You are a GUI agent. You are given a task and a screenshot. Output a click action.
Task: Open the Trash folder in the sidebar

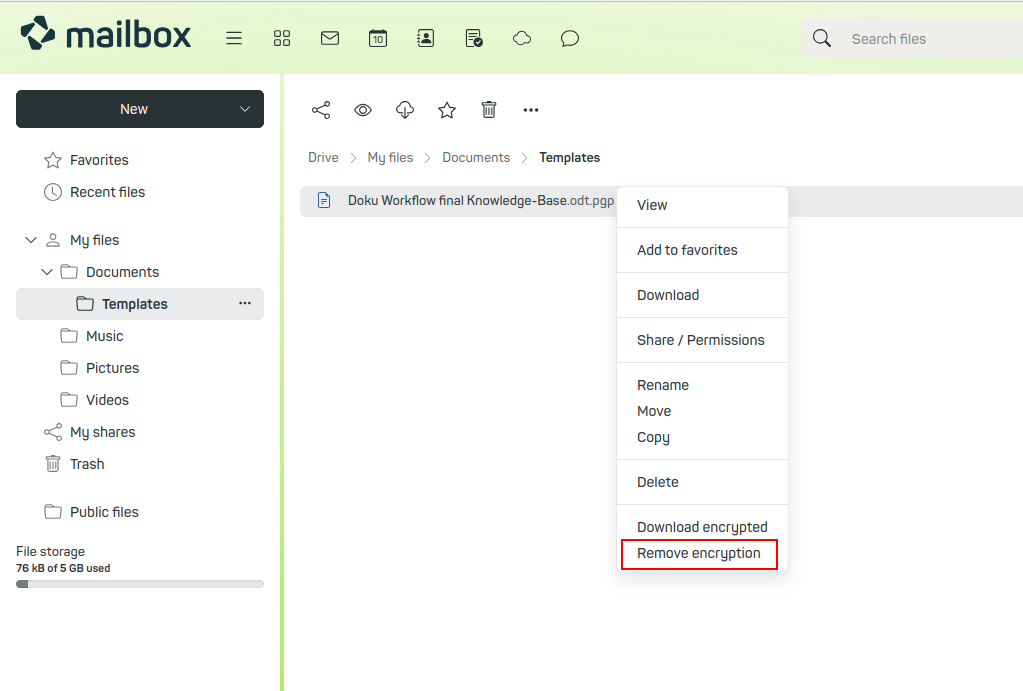87,463
